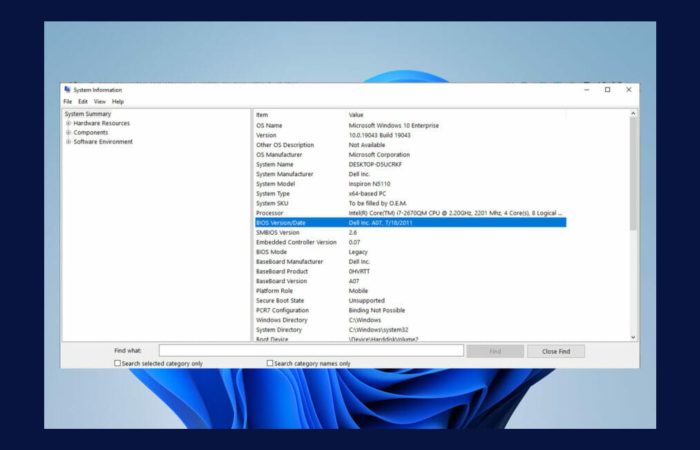Enable Search category names only checkbox

click(270, 363)
